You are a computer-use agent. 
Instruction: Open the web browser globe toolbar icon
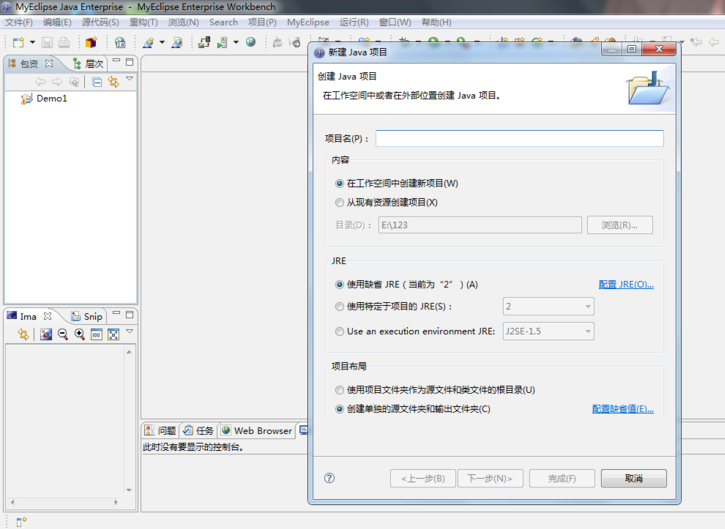[x=251, y=42]
